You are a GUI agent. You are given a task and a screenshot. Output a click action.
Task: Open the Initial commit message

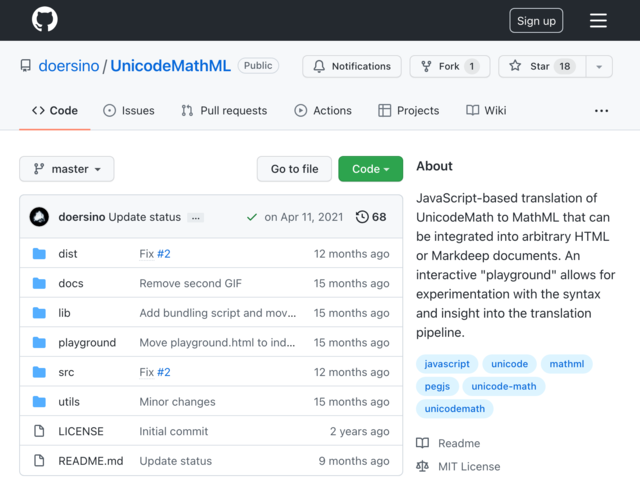click(x=173, y=431)
